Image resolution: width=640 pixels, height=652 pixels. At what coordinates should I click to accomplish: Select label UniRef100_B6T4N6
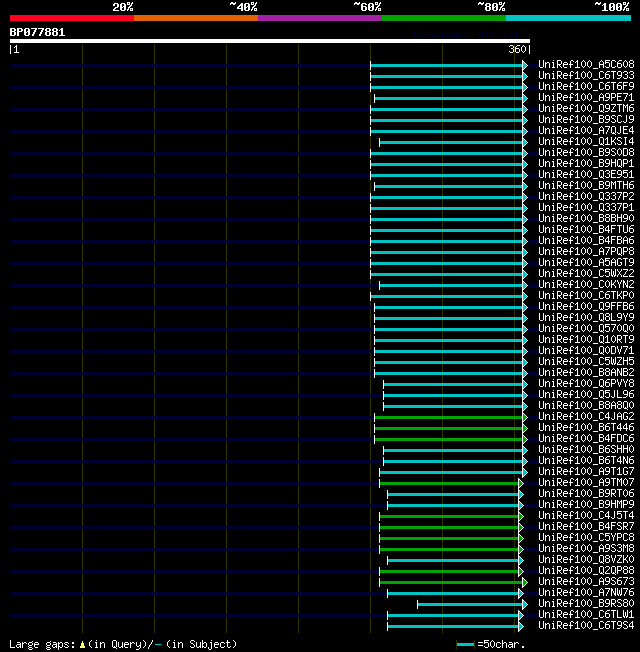pyautogui.click(x=586, y=461)
